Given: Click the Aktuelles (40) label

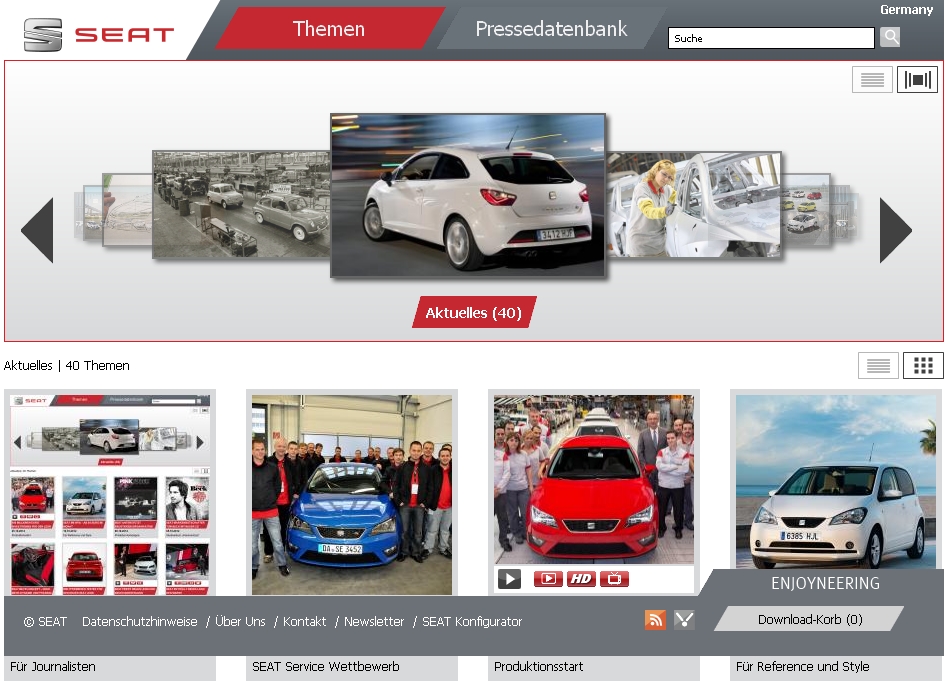Looking at the screenshot, I should [x=474, y=312].
